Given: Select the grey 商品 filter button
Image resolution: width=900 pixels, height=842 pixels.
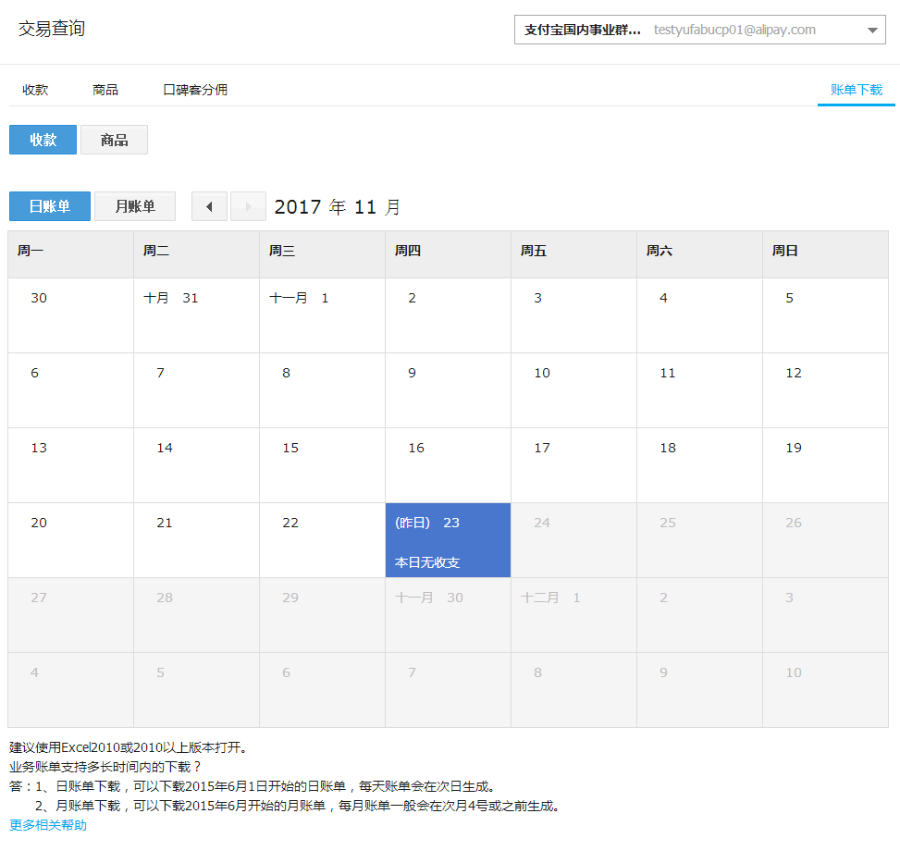Looking at the screenshot, I should tap(114, 139).
